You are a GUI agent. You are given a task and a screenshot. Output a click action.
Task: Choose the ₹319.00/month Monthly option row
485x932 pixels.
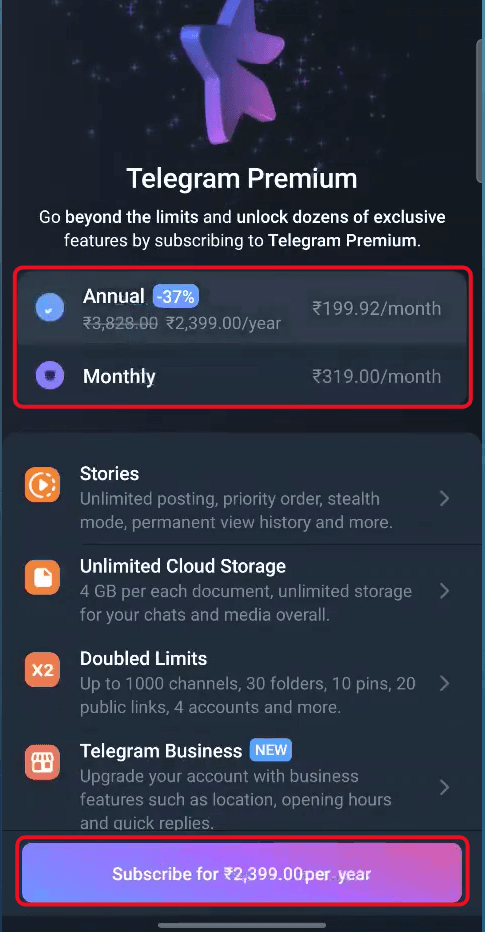242,376
